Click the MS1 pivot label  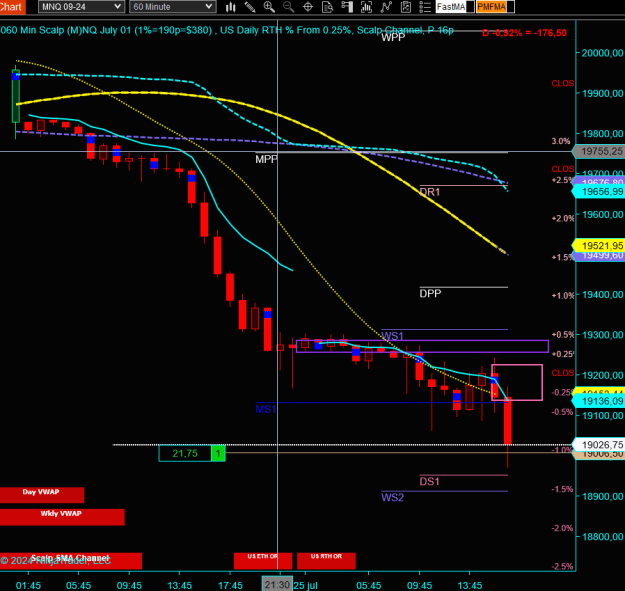[x=266, y=409]
